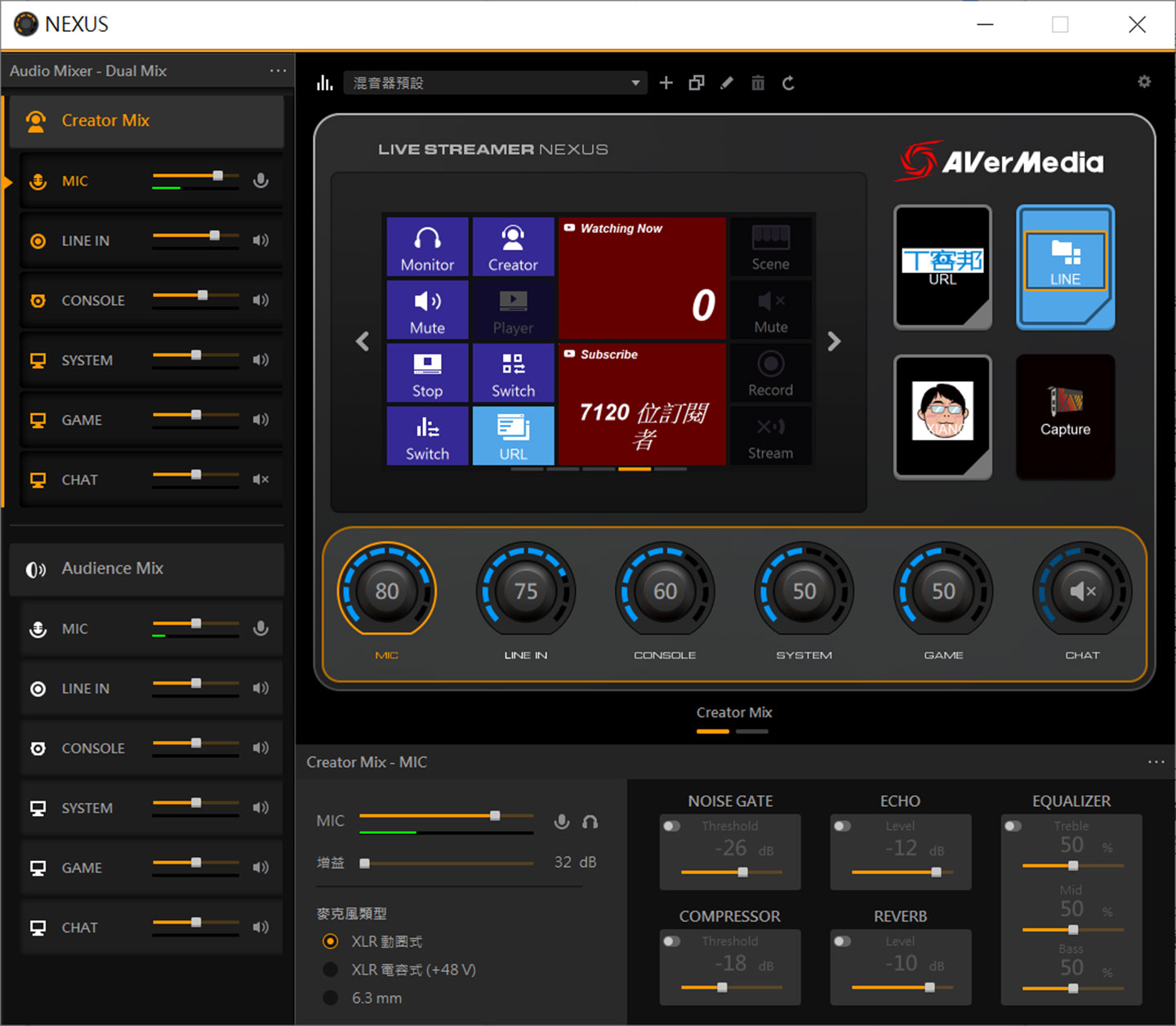Image resolution: width=1176 pixels, height=1026 pixels.
Task: Mute Audience Mix CHAT speaker icon
Action: coord(261,926)
